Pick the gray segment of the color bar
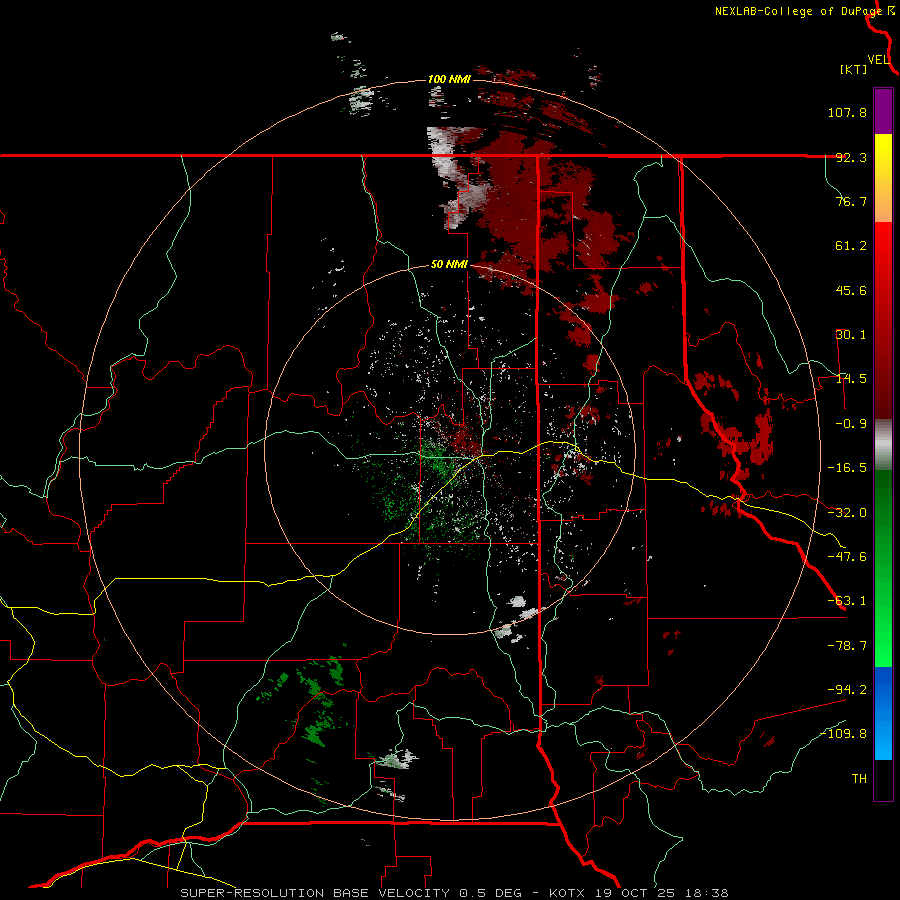This screenshot has height=900, width=900. click(x=883, y=445)
